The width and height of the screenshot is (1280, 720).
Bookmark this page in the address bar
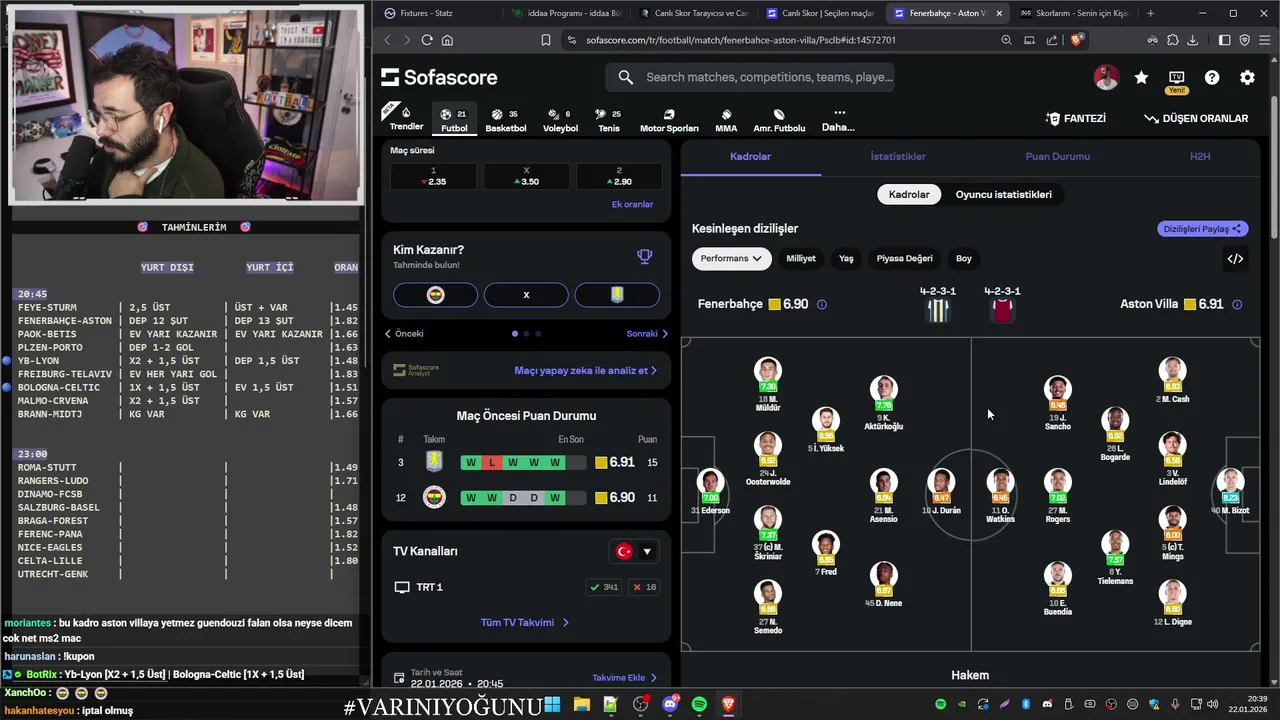pyautogui.click(x=545, y=40)
